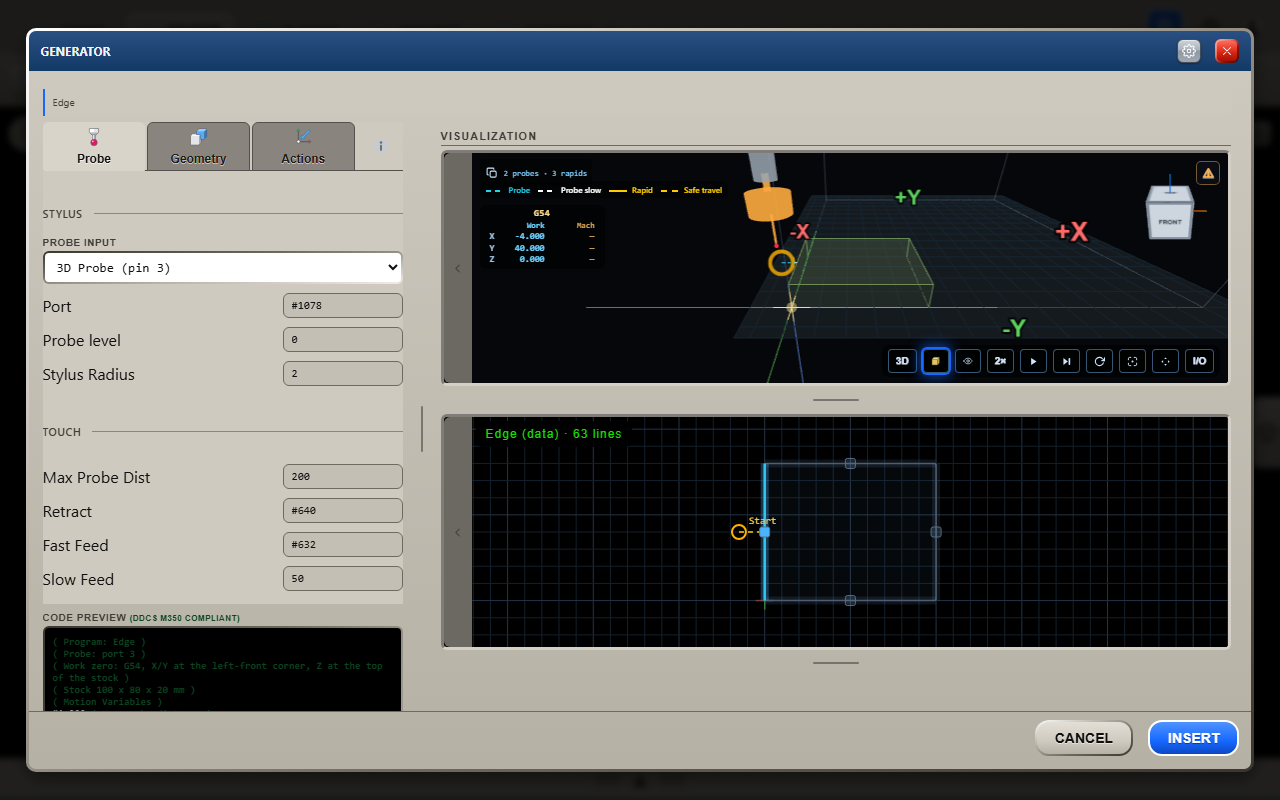Select the right edge handle of the square
This screenshot has width=1280, height=800.
pos(936,532)
